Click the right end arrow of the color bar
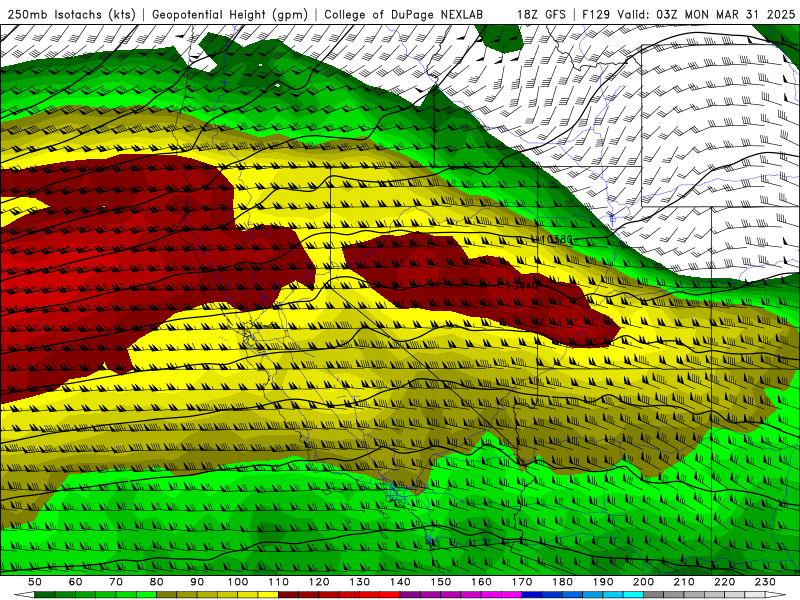Screen dimensions: 800x600 tap(776, 595)
